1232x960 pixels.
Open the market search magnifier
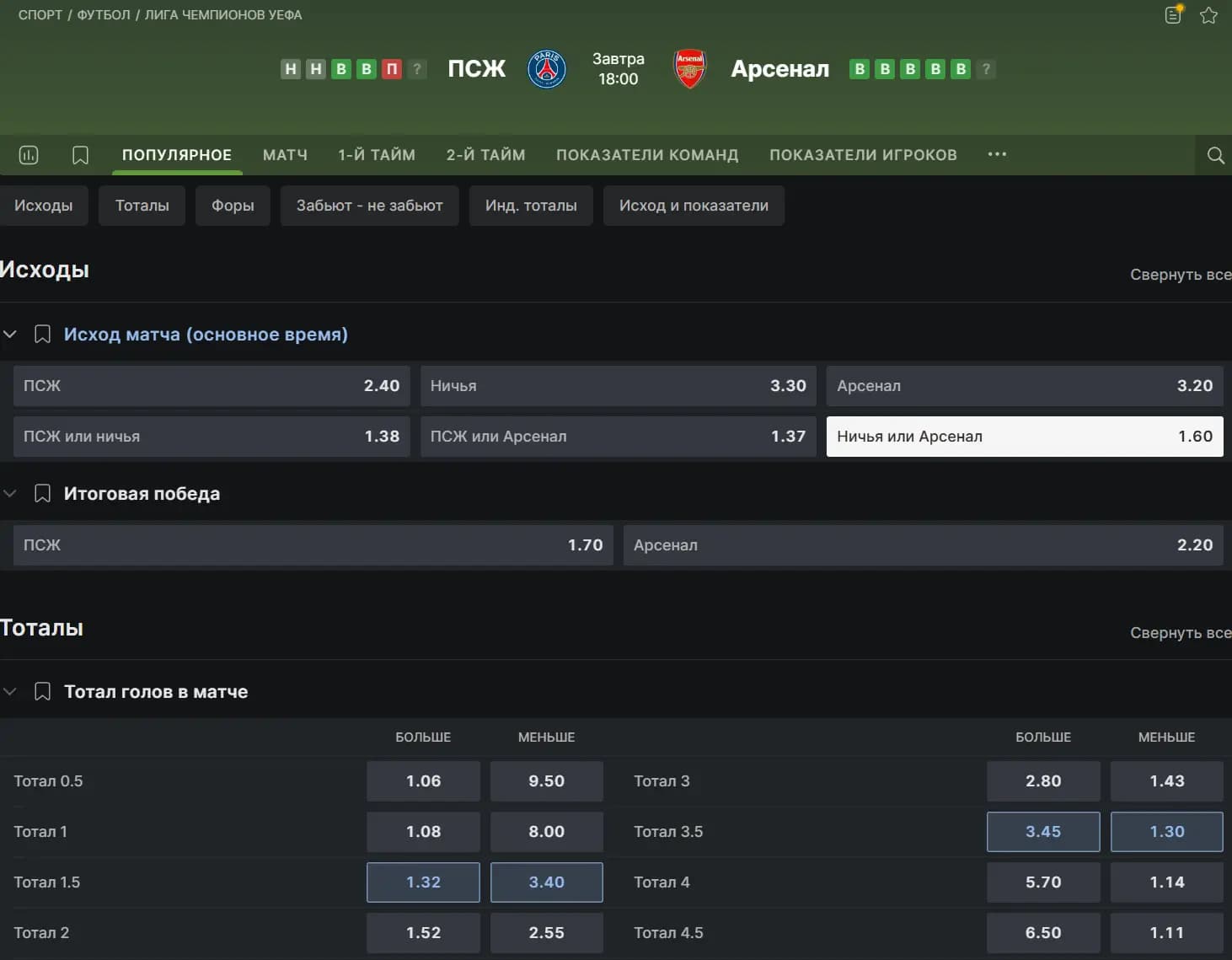(x=1215, y=155)
